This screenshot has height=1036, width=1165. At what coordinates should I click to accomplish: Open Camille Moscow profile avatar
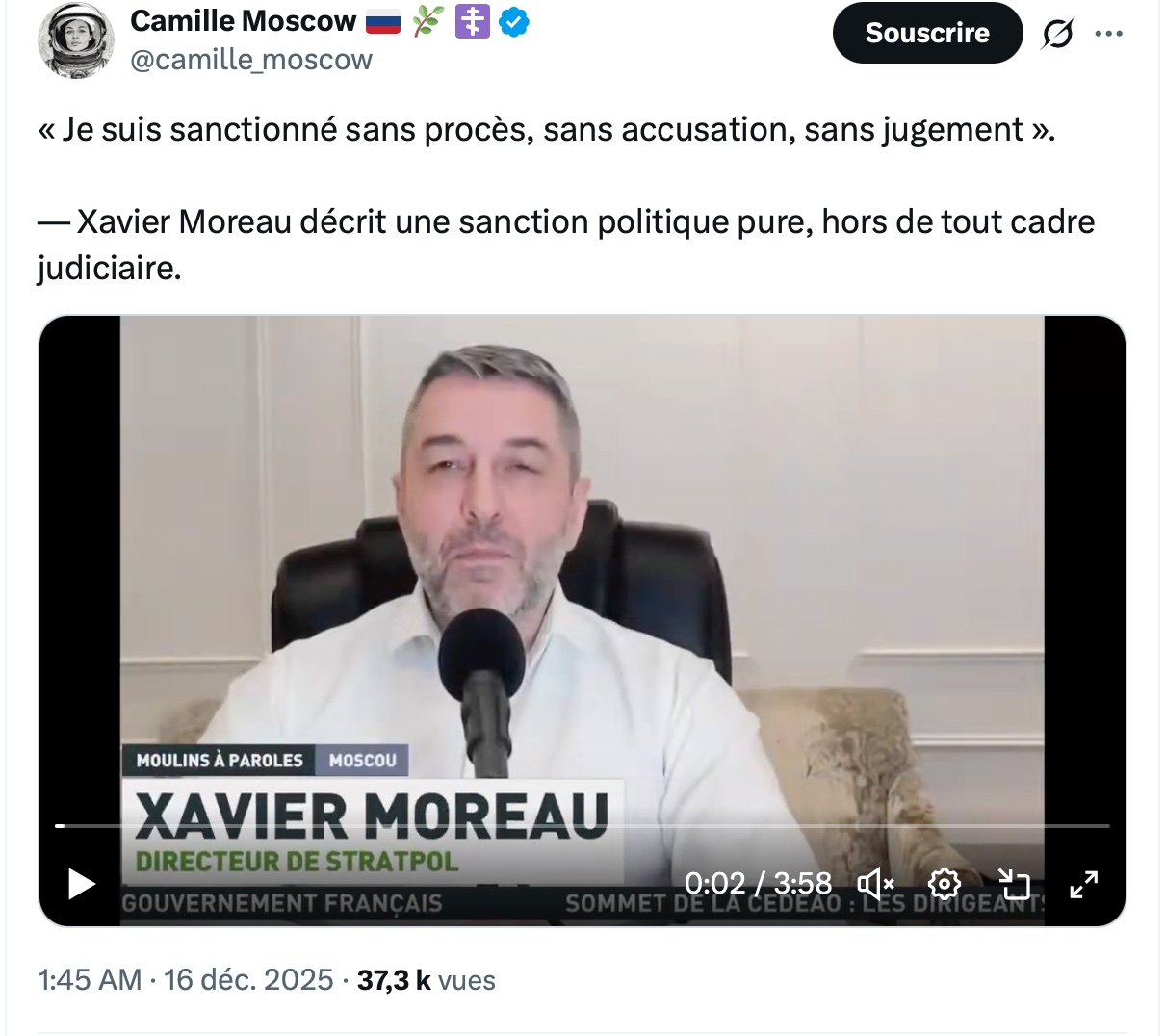click(76, 40)
